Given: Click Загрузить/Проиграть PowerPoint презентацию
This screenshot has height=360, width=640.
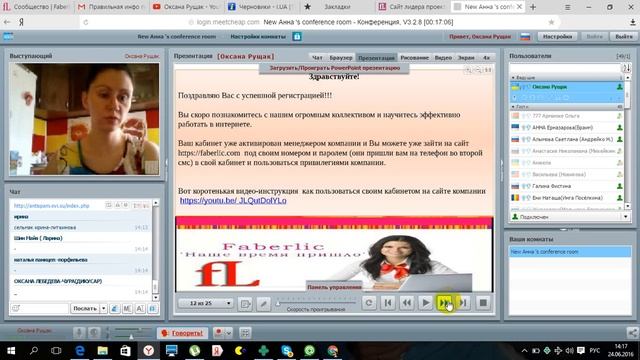Looking at the screenshot, I should [334, 68].
